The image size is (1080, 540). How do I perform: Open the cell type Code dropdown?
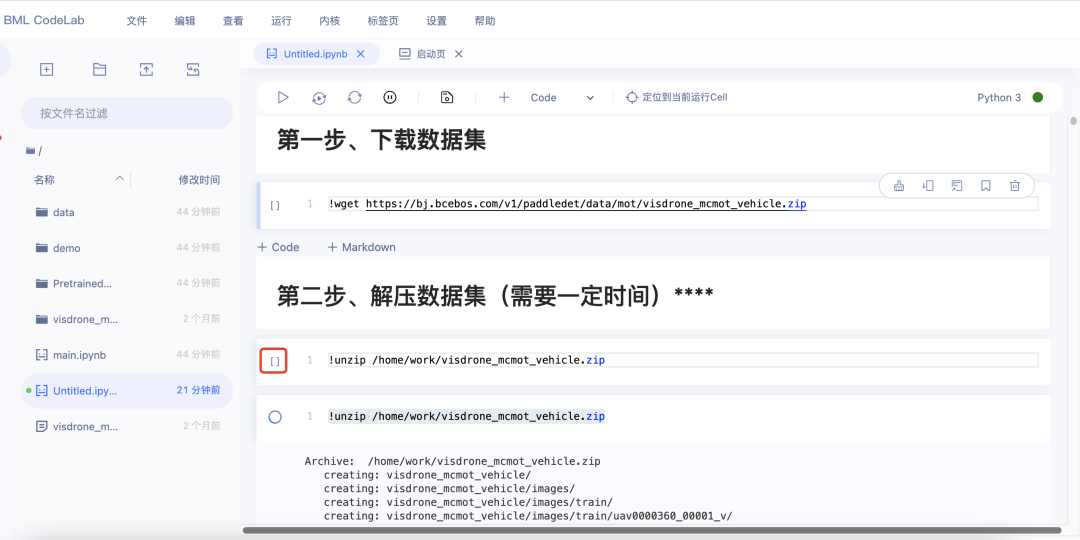point(561,98)
